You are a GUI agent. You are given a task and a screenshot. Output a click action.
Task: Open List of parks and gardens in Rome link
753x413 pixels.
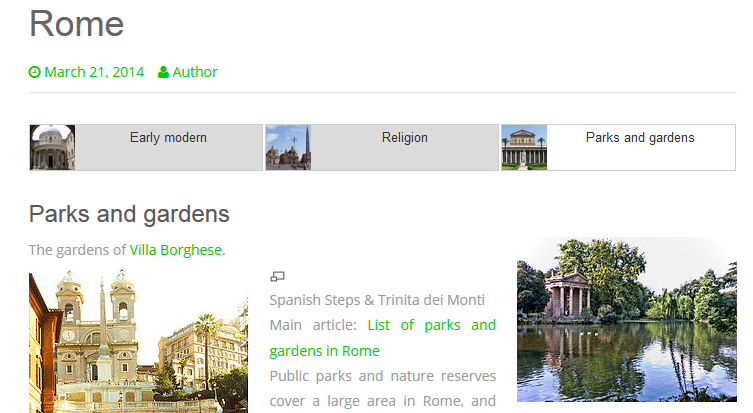(x=382, y=338)
